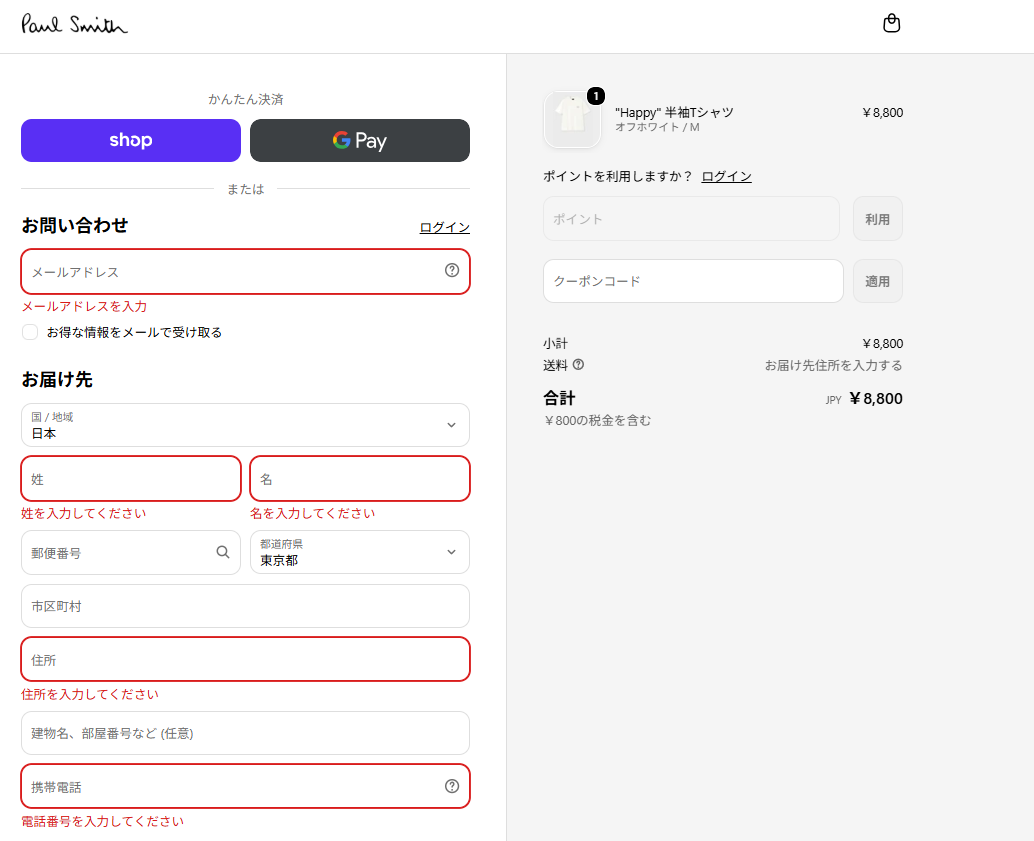Focus the クーポンコード input field
This screenshot has height=841, width=1034.
click(x=693, y=281)
